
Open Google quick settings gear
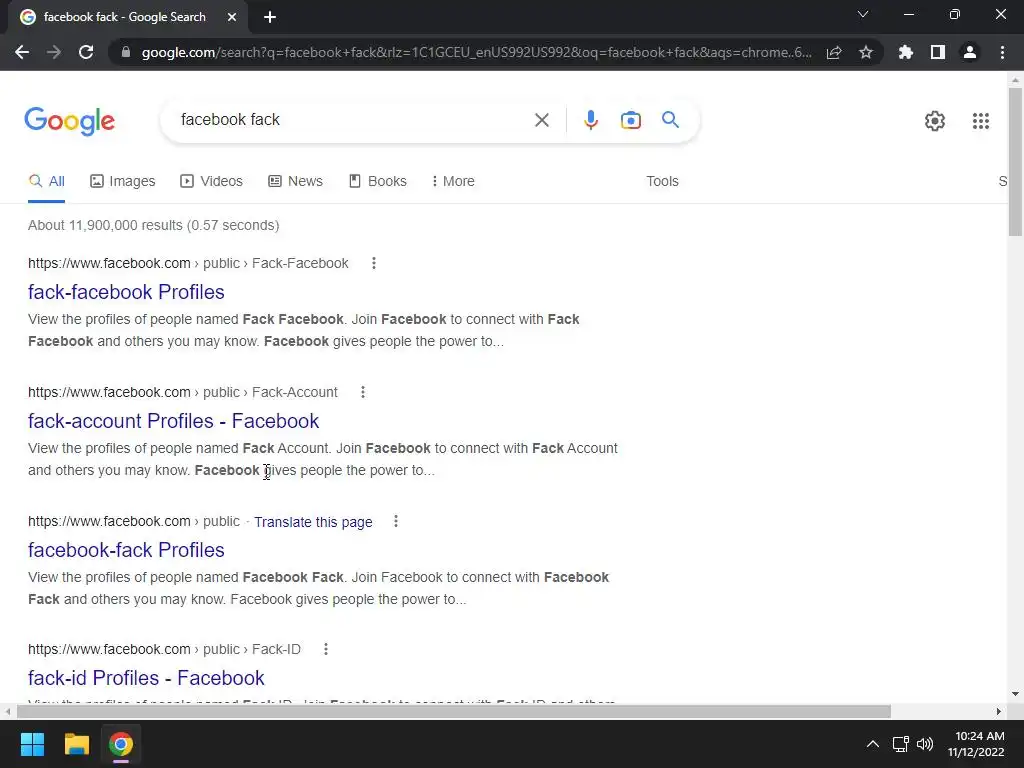coord(935,121)
